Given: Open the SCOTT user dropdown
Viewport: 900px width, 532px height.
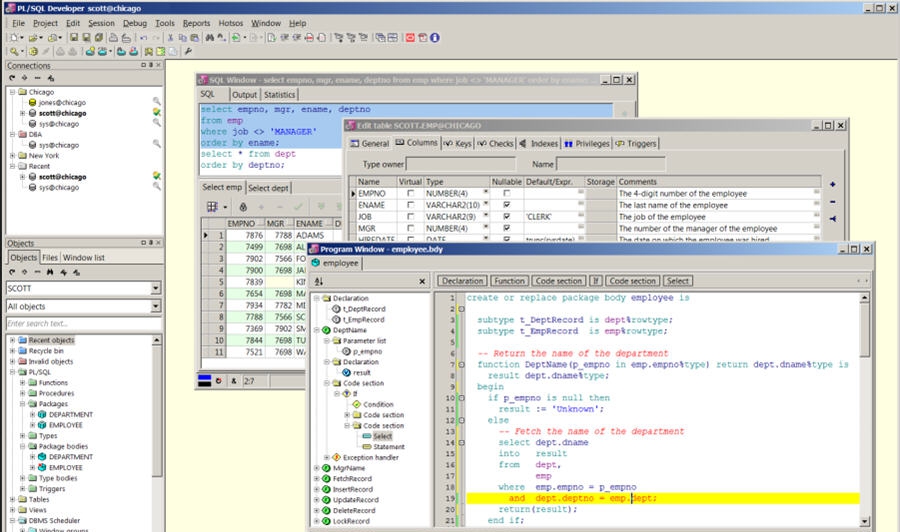Looking at the screenshot, I should [156, 289].
